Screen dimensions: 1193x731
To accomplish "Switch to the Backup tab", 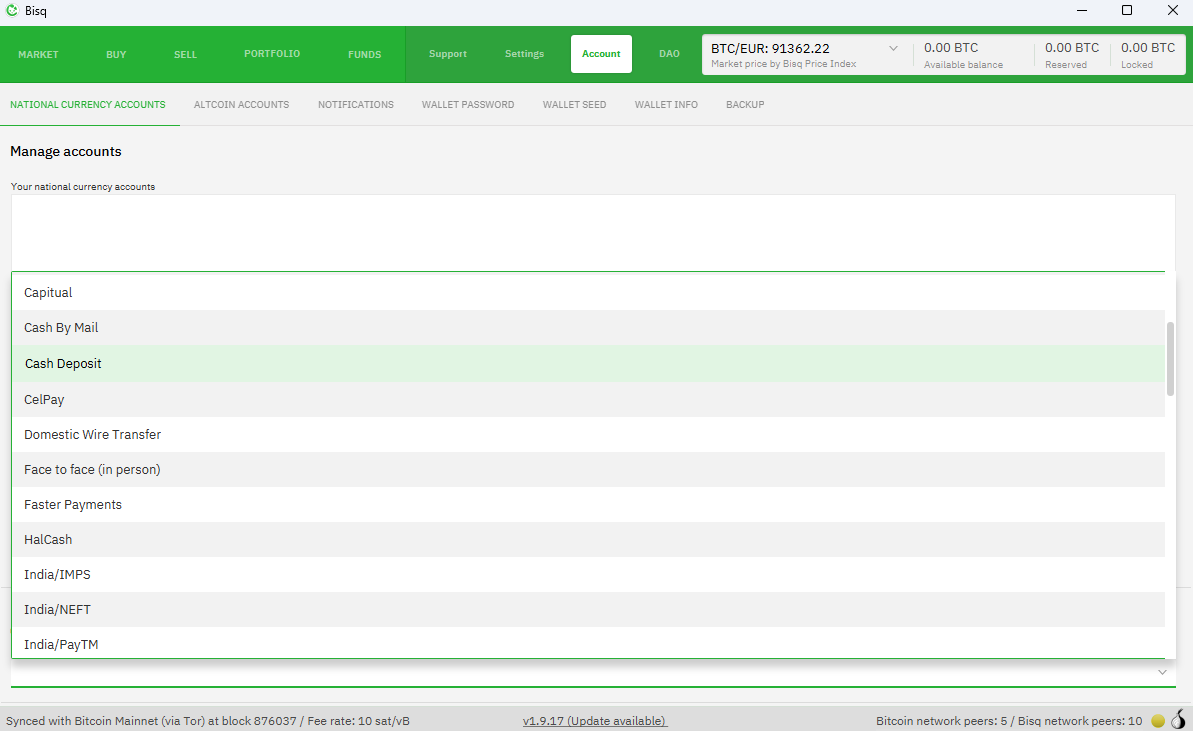I will click(745, 105).
